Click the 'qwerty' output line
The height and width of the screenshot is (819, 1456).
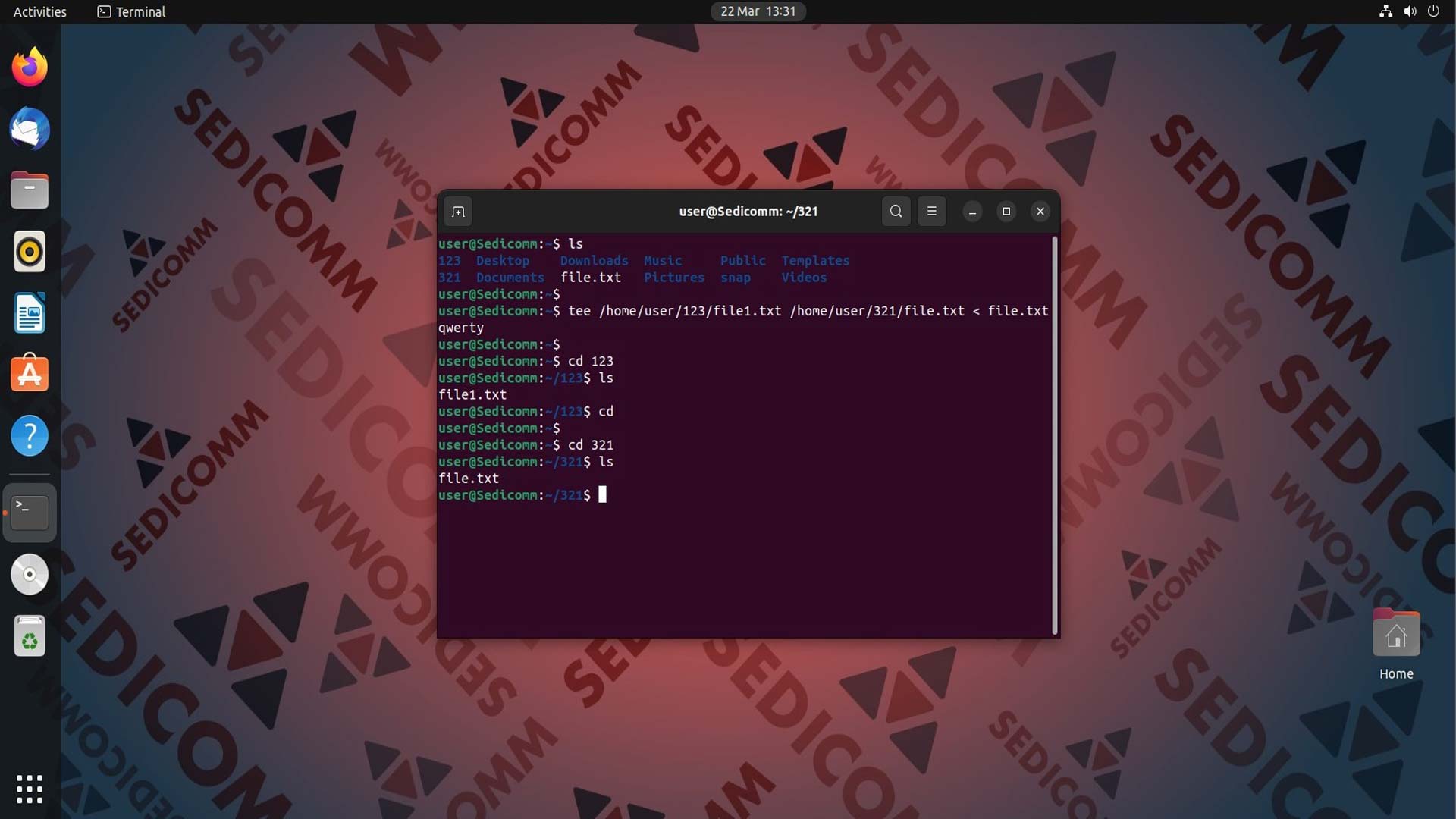pos(460,328)
